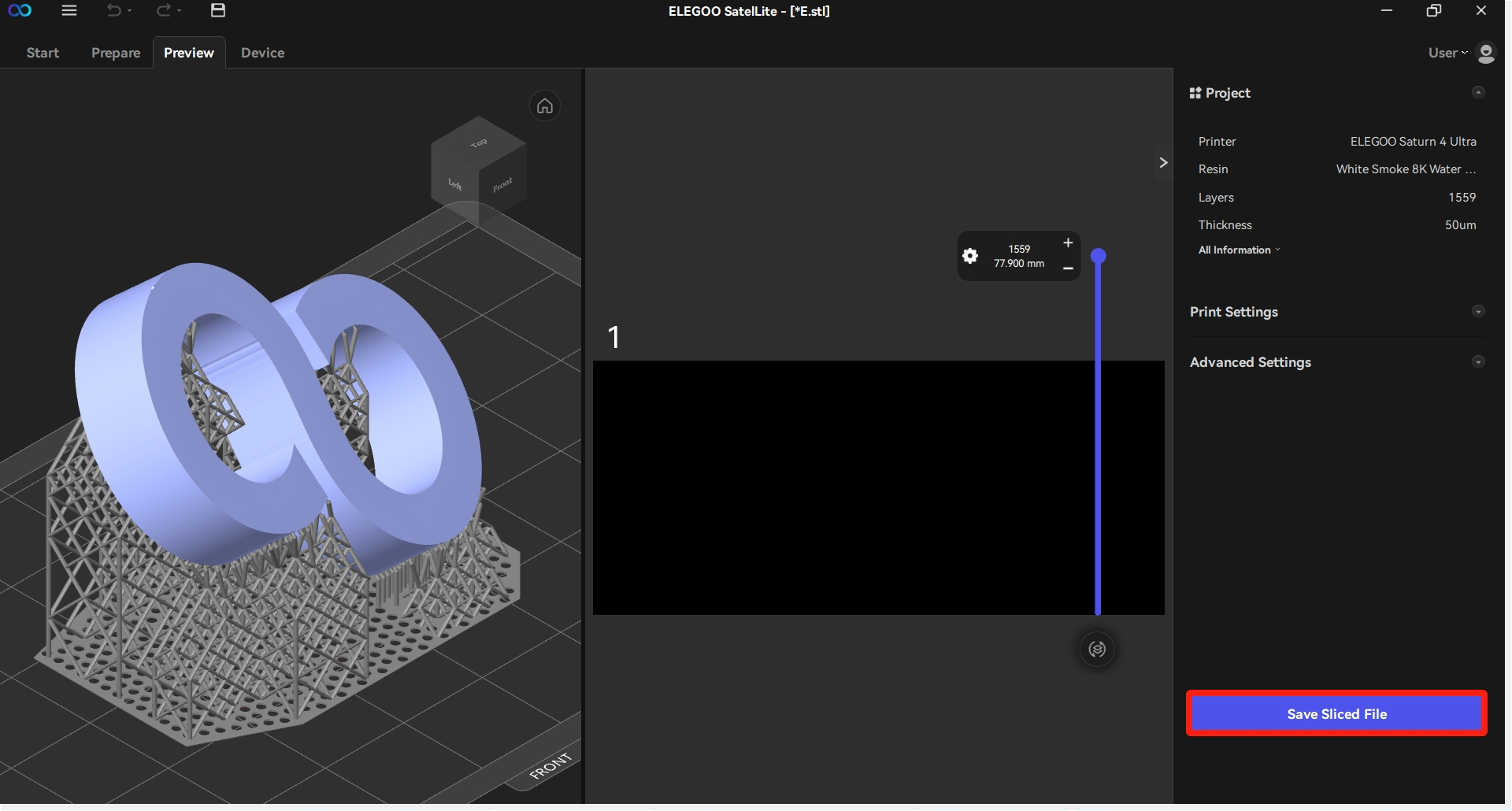Screen dimensions: 1512x811
Task: Reset view with the home icon
Action: pyautogui.click(x=545, y=106)
